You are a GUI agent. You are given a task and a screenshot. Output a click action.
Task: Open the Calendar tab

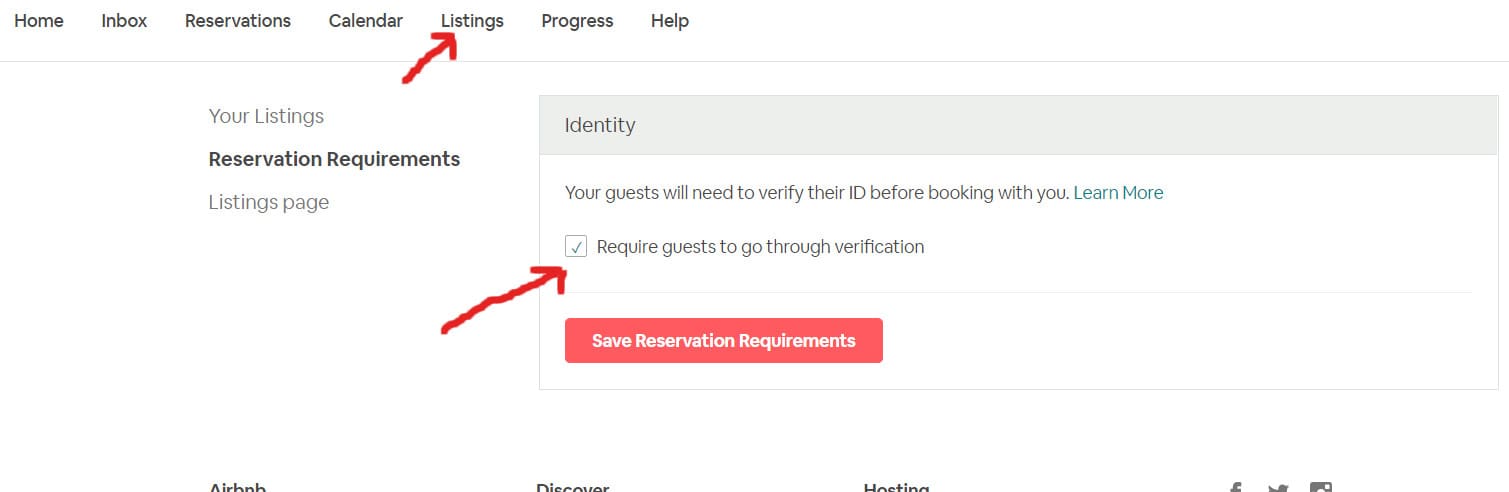coord(366,21)
